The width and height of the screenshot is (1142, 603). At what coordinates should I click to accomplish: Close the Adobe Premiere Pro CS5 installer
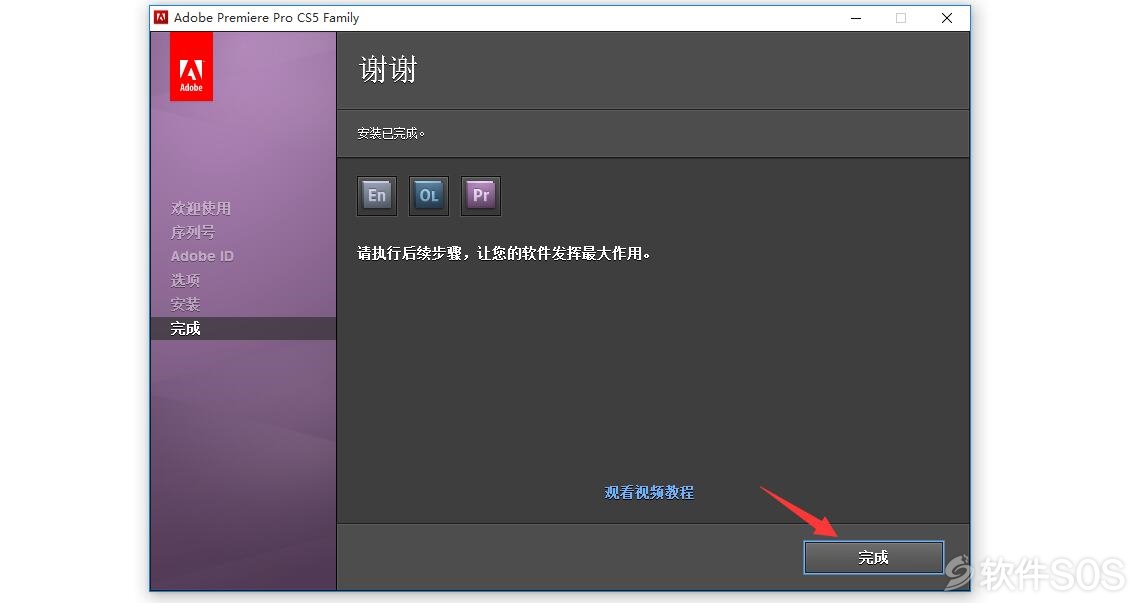(x=947, y=18)
